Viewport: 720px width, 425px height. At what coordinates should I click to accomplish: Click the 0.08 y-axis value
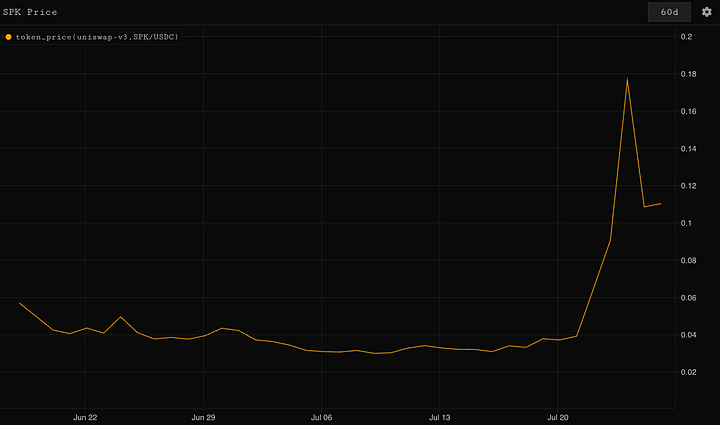pos(688,260)
